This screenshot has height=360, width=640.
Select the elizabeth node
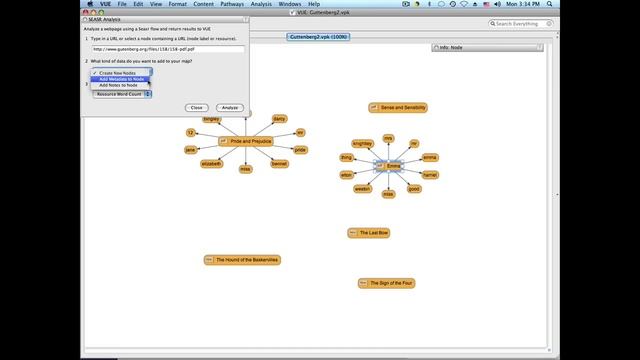(x=211, y=164)
